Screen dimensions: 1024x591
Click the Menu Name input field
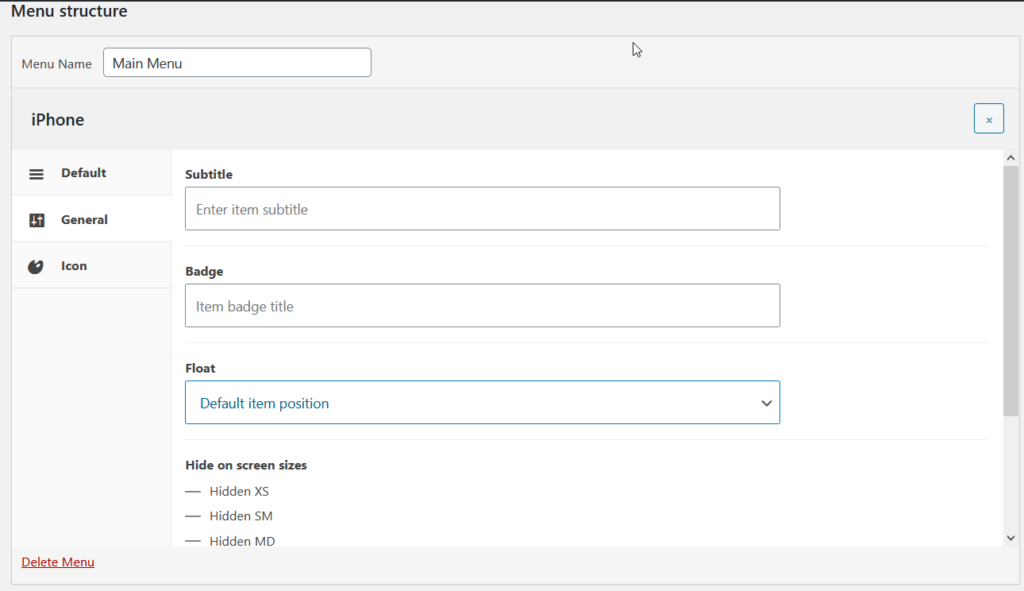pos(237,63)
